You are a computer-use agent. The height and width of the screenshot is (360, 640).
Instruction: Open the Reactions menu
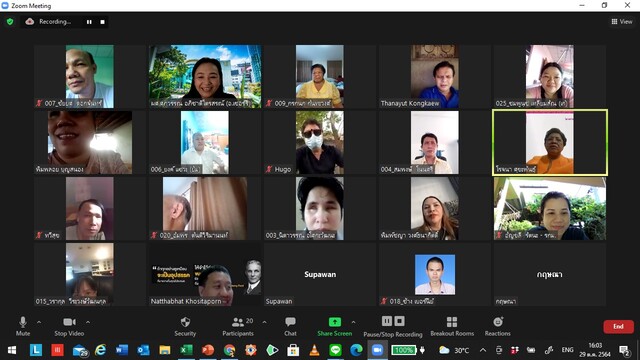(x=498, y=327)
